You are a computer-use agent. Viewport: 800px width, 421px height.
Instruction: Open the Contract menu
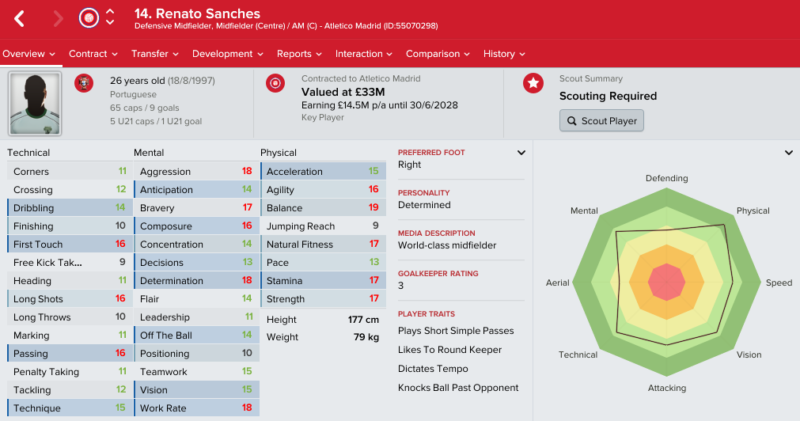[93, 54]
